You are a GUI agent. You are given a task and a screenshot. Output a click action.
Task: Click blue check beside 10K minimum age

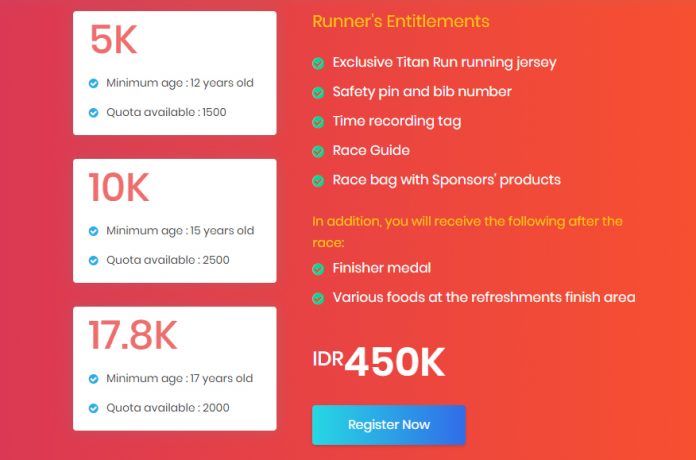[x=94, y=231]
